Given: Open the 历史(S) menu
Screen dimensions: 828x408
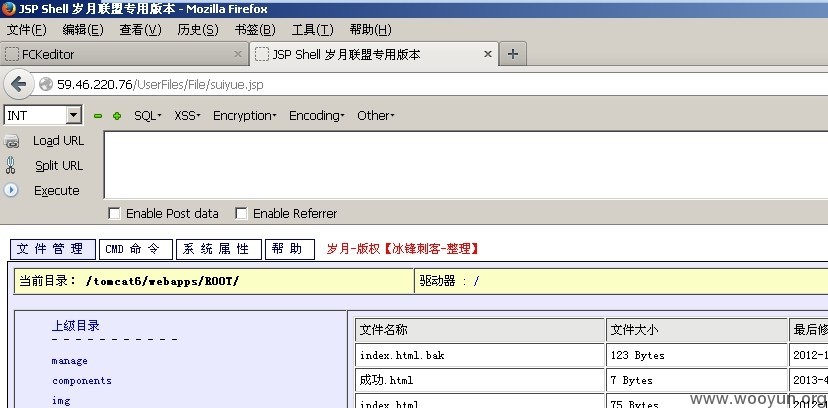Looking at the screenshot, I should [198, 30].
